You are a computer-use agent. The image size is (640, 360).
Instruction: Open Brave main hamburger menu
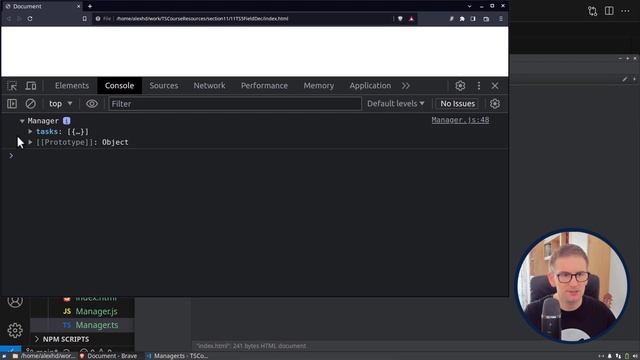[501, 19]
